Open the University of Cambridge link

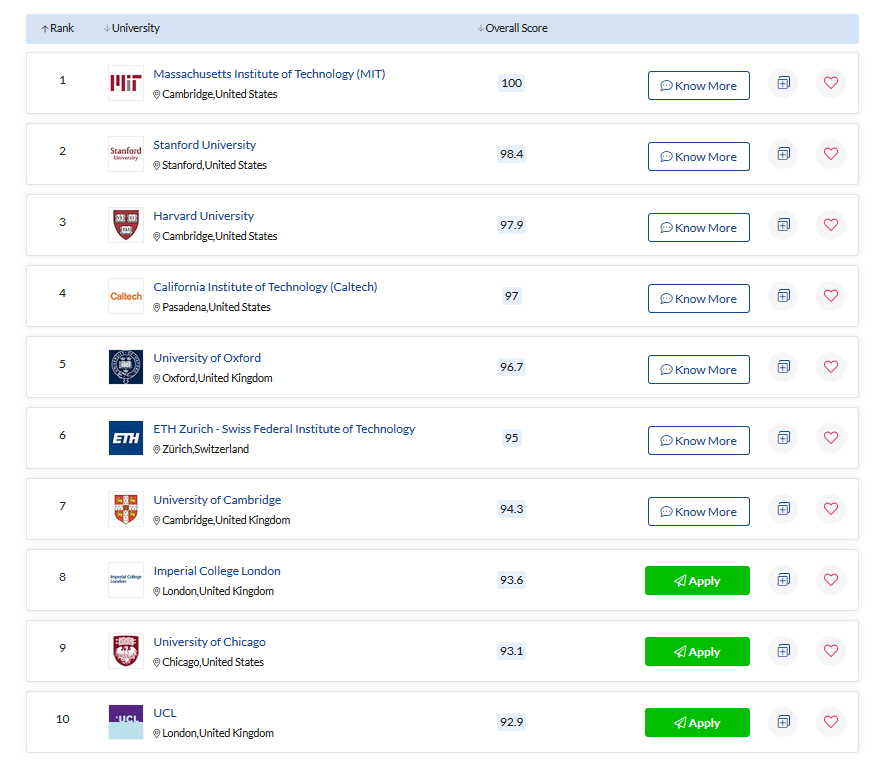[217, 500]
